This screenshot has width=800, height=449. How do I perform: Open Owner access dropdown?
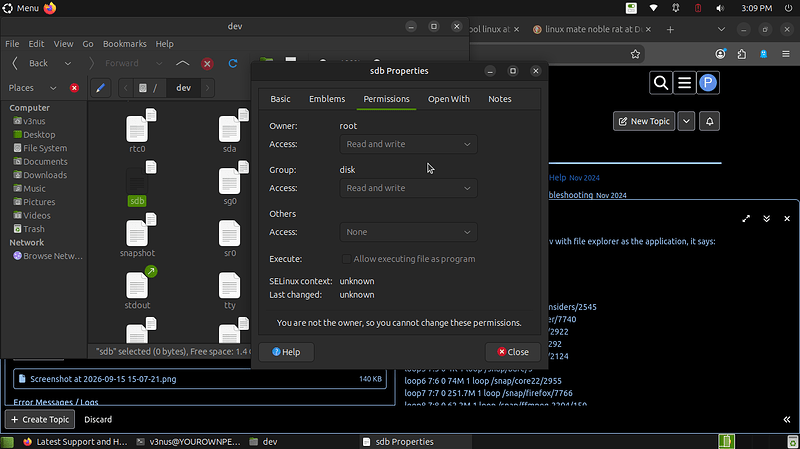pos(408,144)
